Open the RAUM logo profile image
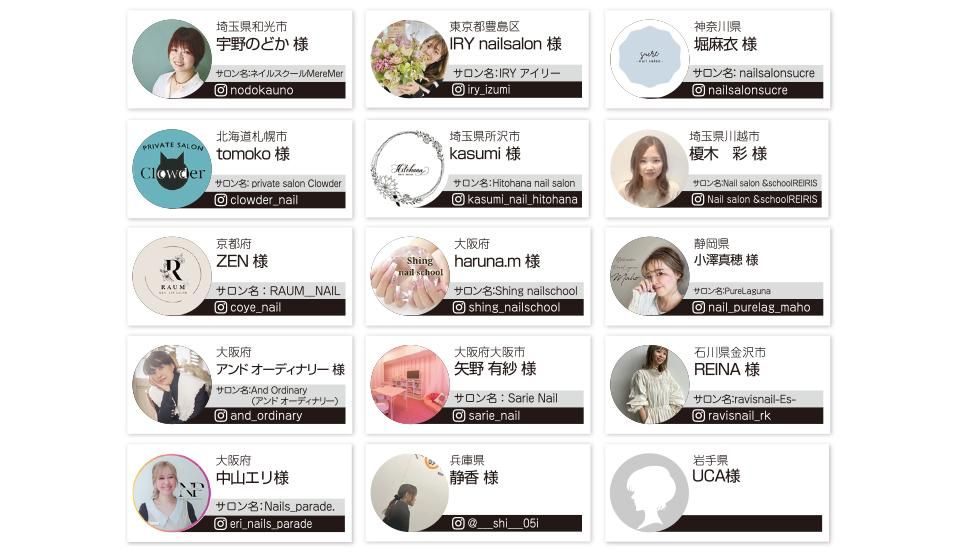 point(172,276)
